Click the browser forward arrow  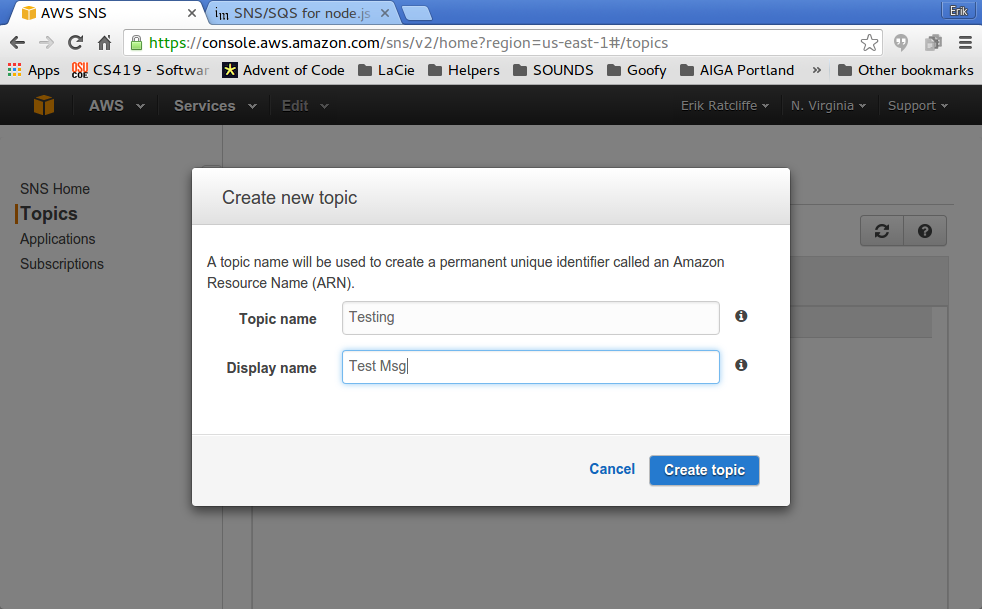tap(46, 43)
